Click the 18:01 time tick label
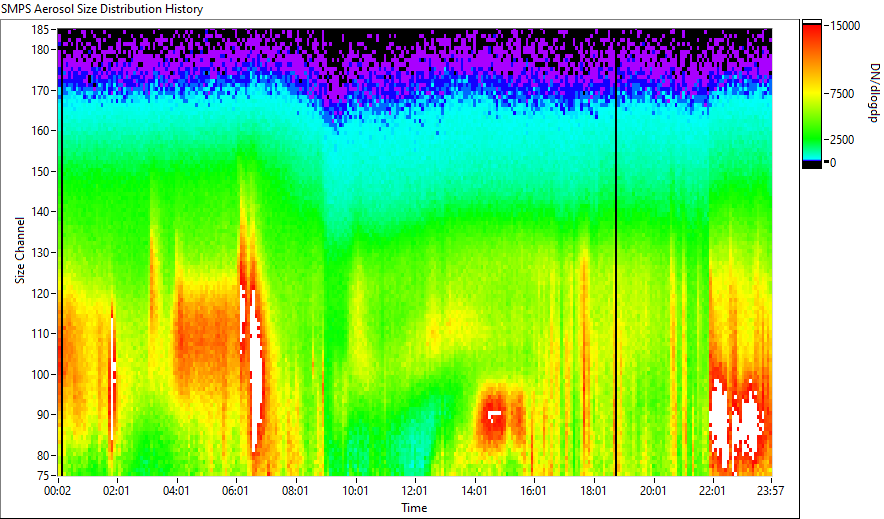Screen dimensions: 884x519 point(593,491)
